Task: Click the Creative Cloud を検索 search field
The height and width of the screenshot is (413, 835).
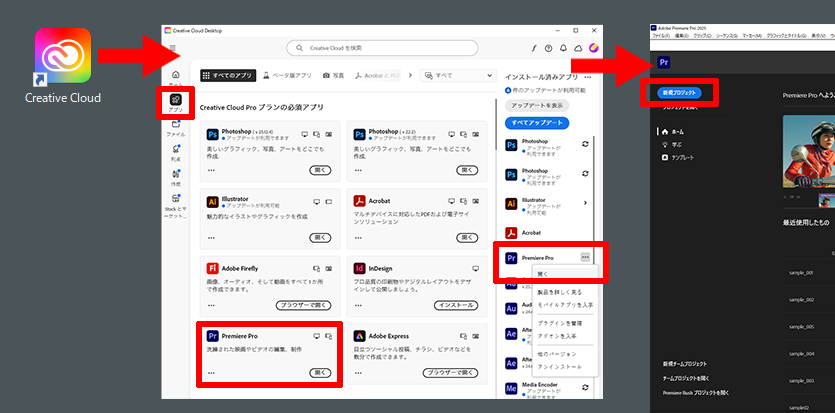Action: pyautogui.click(x=382, y=48)
